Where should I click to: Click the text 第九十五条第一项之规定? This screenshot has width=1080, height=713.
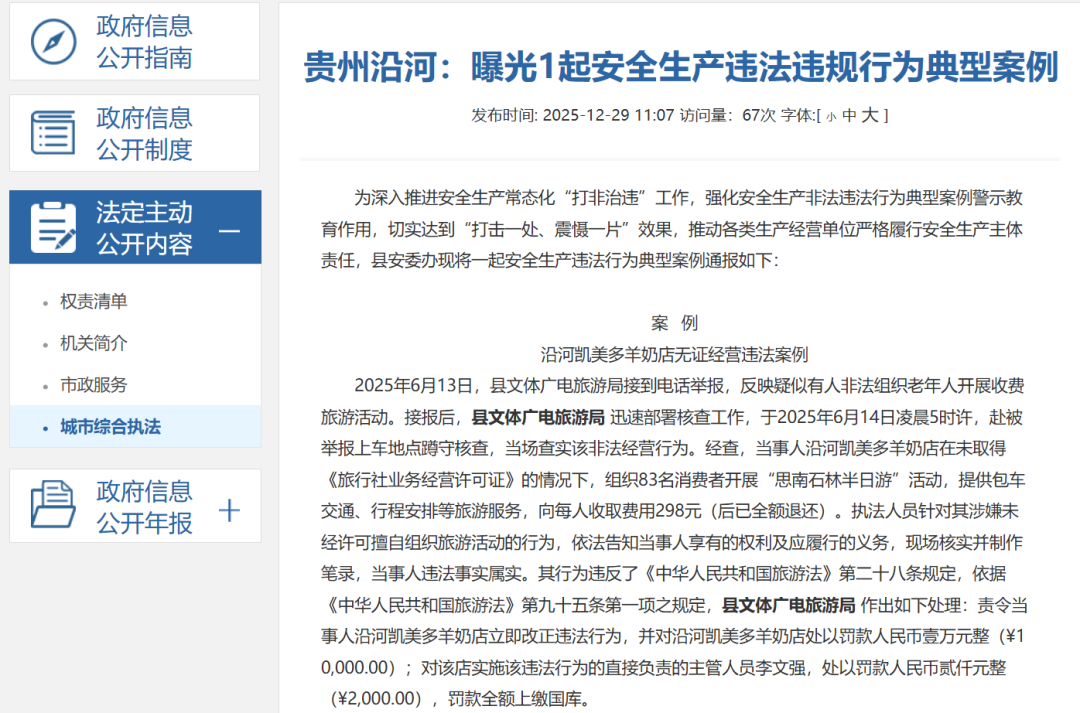(614, 606)
